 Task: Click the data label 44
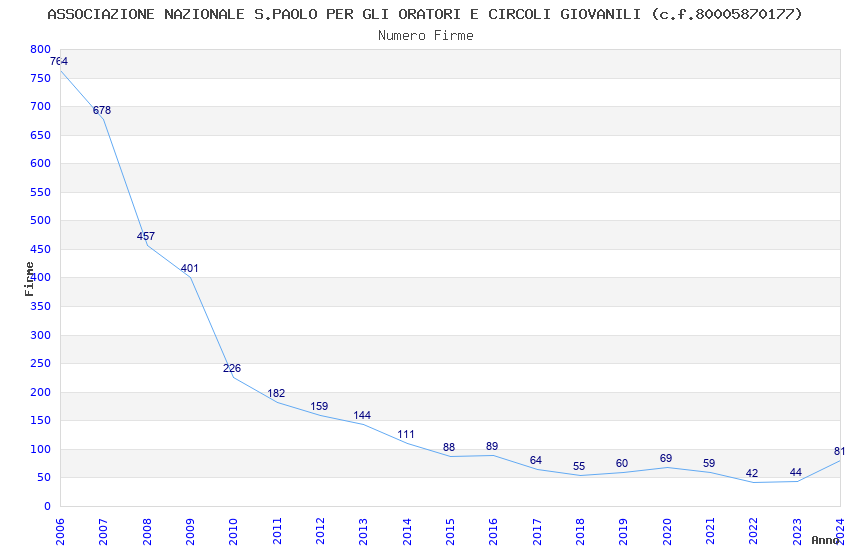[x=796, y=473]
